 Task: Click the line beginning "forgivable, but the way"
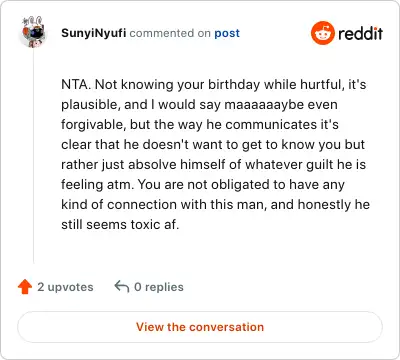(200, 125)
